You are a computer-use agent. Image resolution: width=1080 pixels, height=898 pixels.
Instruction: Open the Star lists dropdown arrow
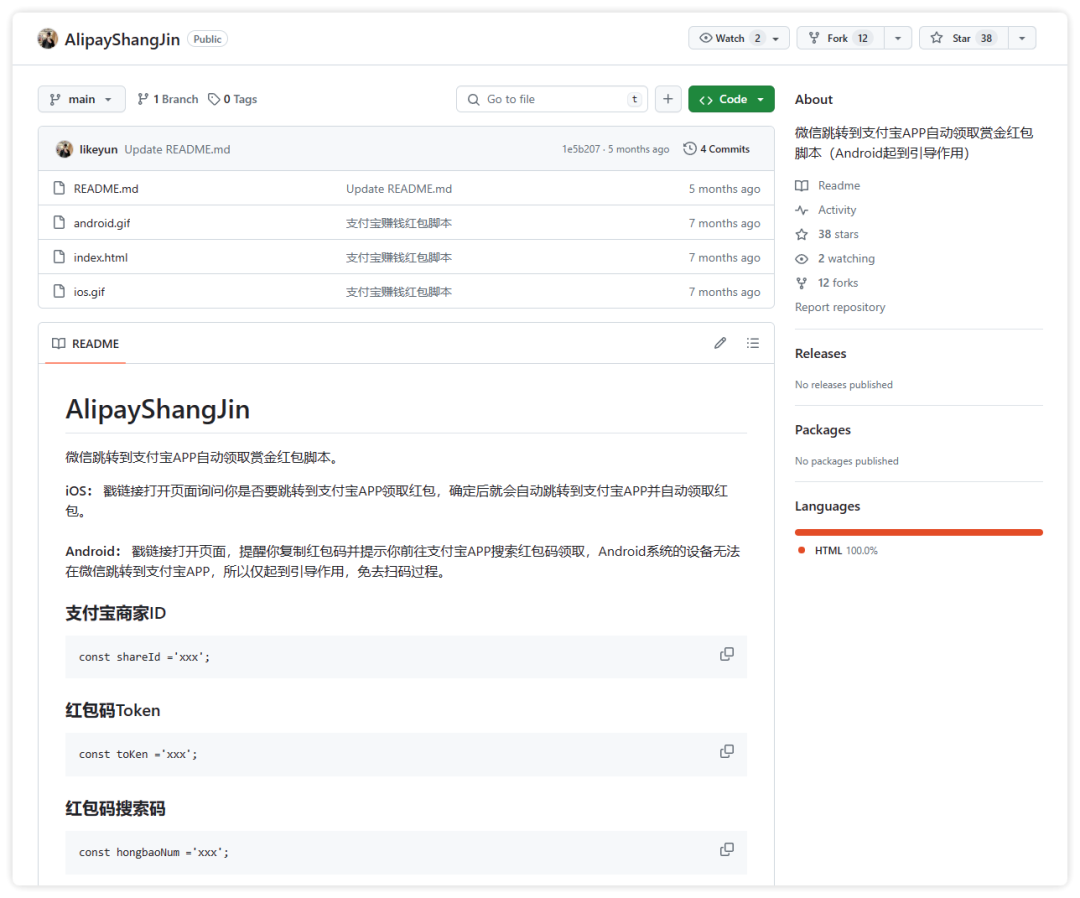1022,38
